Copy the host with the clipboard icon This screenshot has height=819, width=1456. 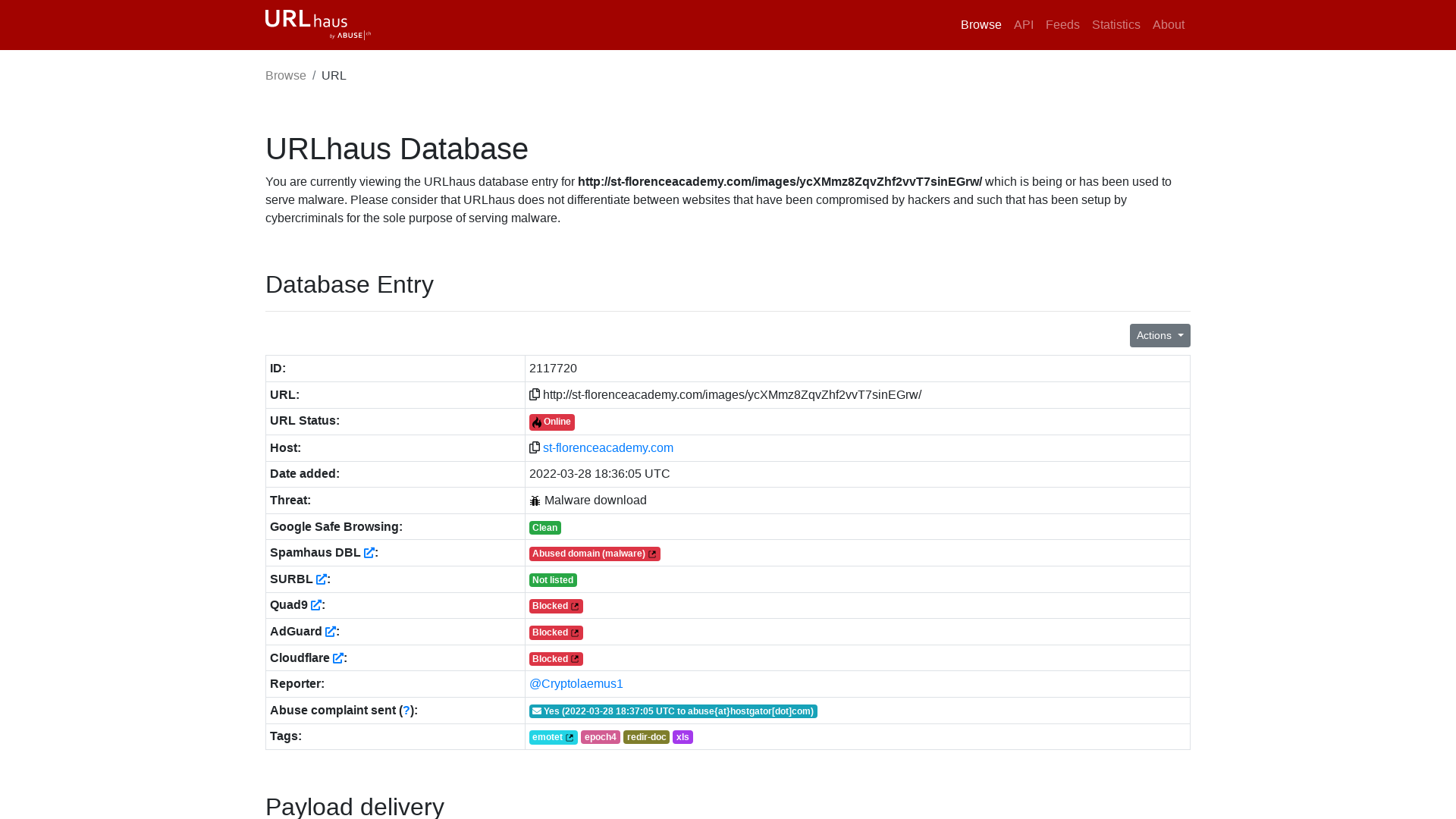click(x=535, y=447)
